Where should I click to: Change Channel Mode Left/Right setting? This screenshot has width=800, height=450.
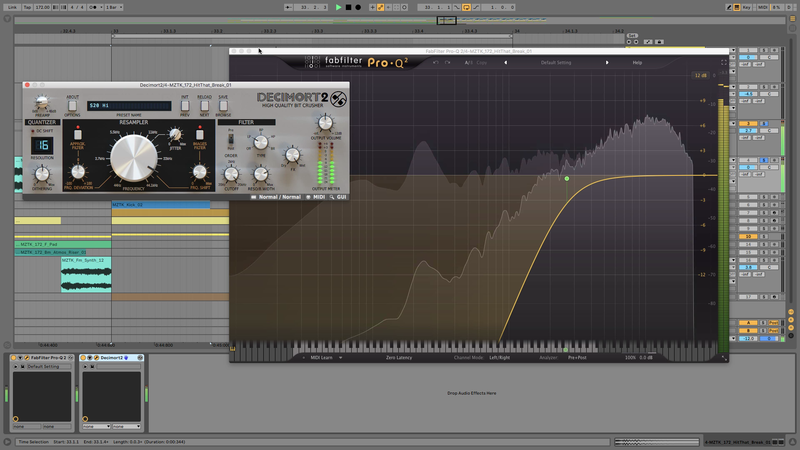pyautogui.click(x=499, y=358)
